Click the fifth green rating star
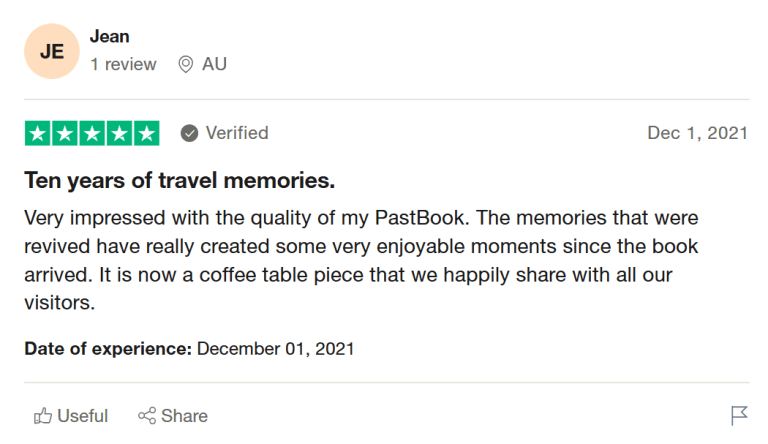The image size is (768, 444). pyautogui.click(x=146, y=133)
